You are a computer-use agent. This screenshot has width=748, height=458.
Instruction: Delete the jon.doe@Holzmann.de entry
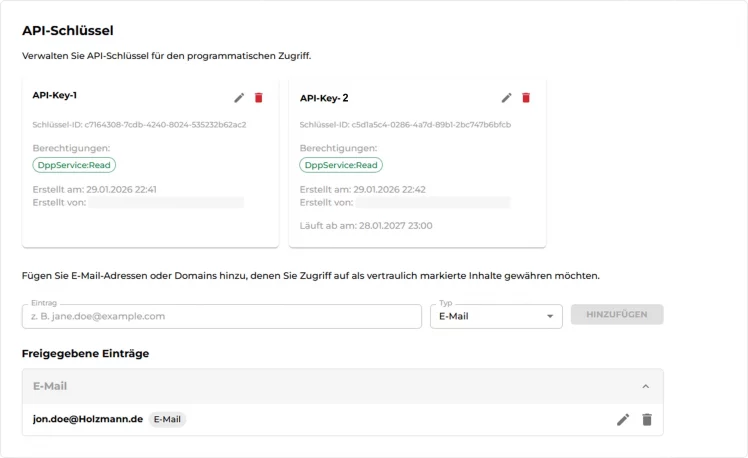click(x=647, y=420)
